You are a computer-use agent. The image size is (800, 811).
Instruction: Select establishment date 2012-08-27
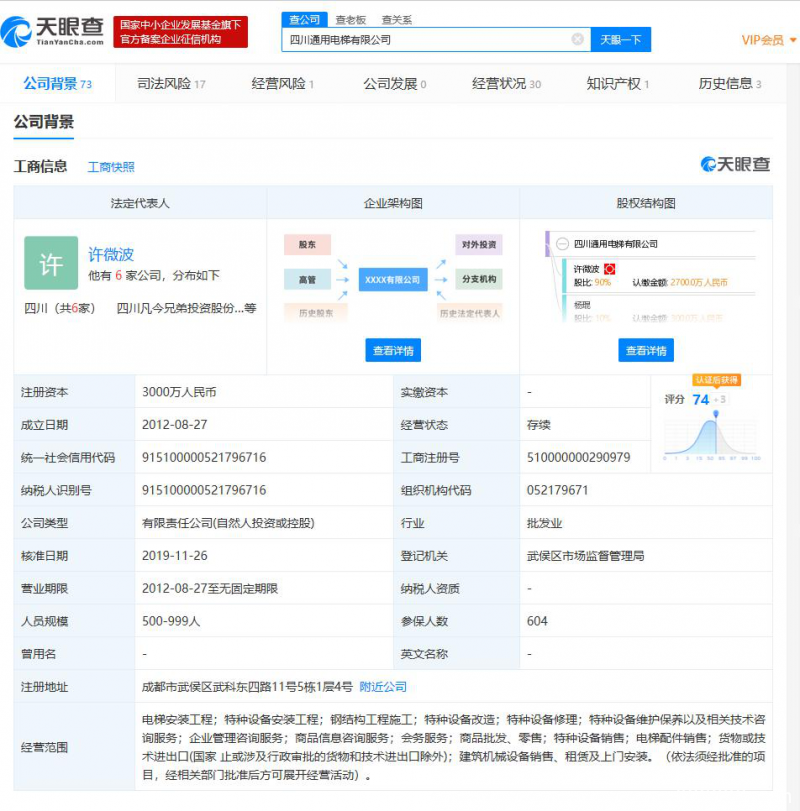[174, 424]
